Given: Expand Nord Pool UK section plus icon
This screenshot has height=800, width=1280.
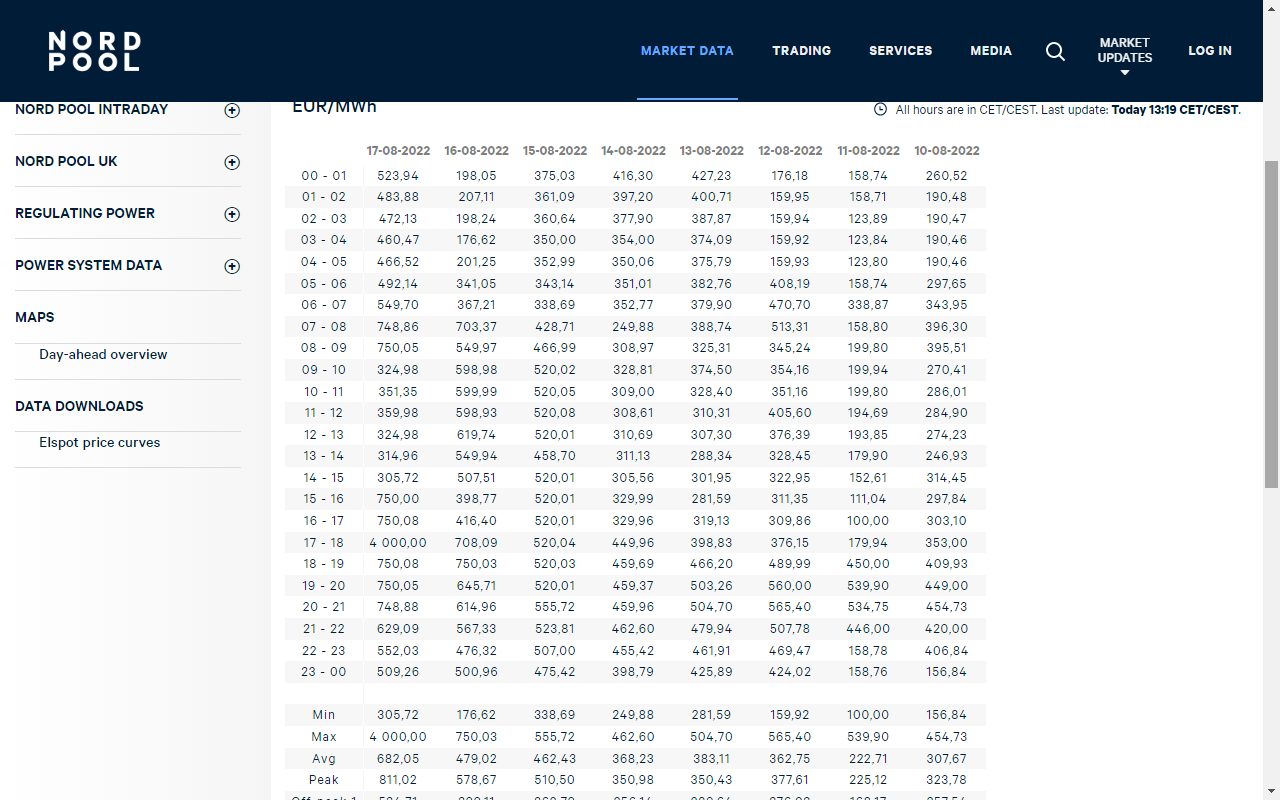Looking at the screenshot, I should coord(232,162).
